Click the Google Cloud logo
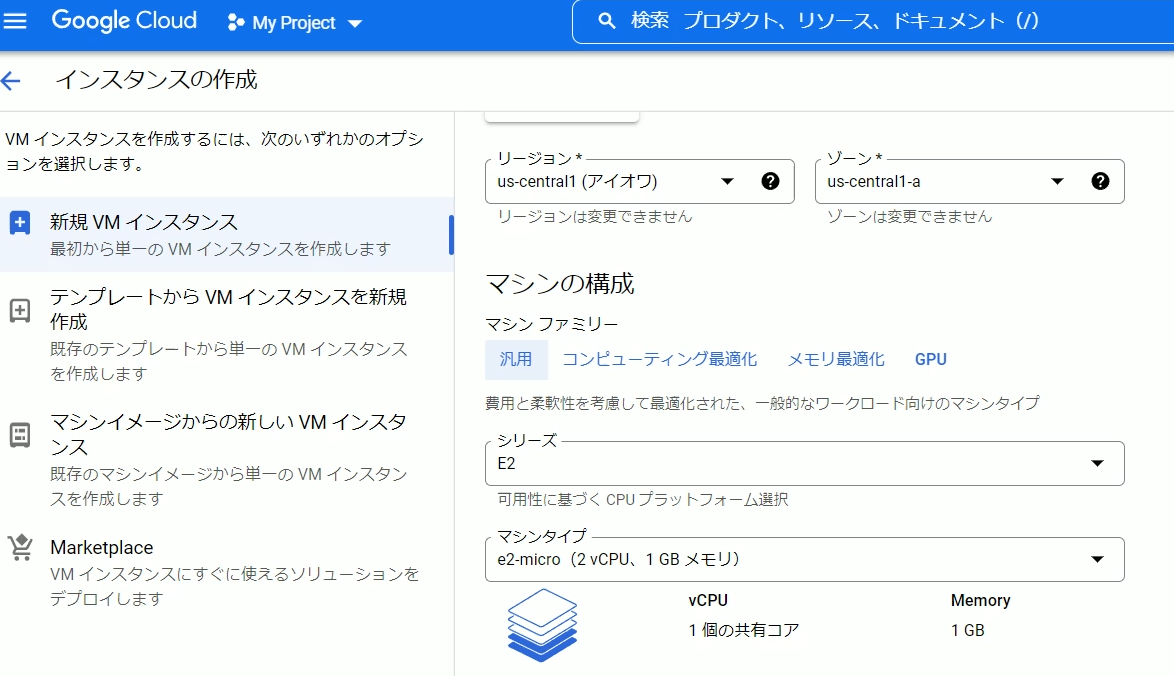This screenshot has width=1174, height=676. point(123,20)
